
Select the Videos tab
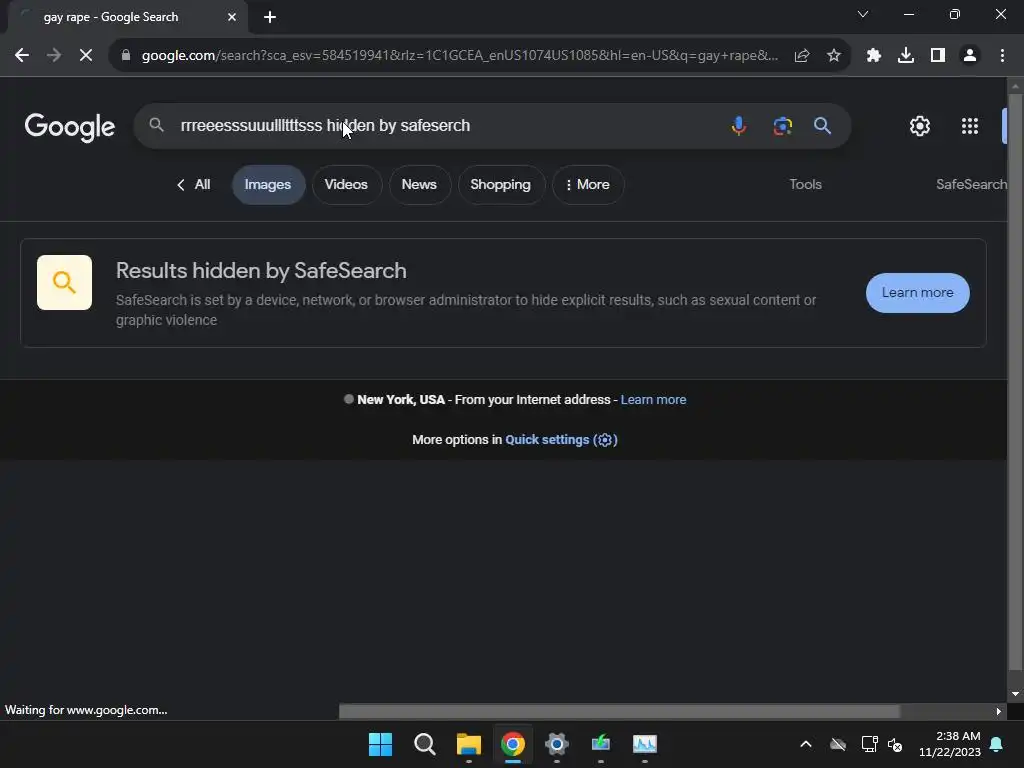[346, 185]
